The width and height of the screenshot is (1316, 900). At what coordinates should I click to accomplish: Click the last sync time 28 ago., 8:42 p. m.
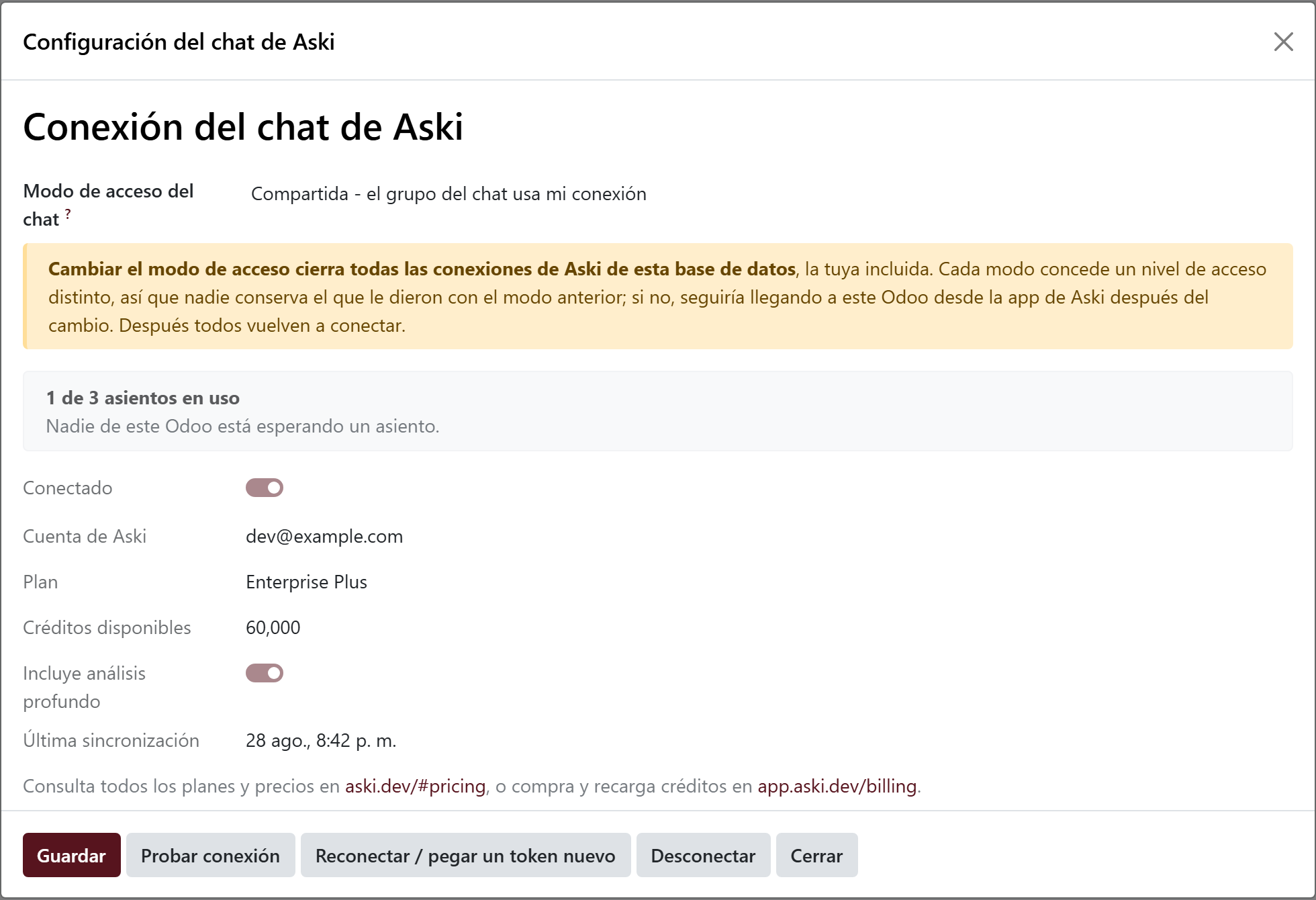point(321,740)
